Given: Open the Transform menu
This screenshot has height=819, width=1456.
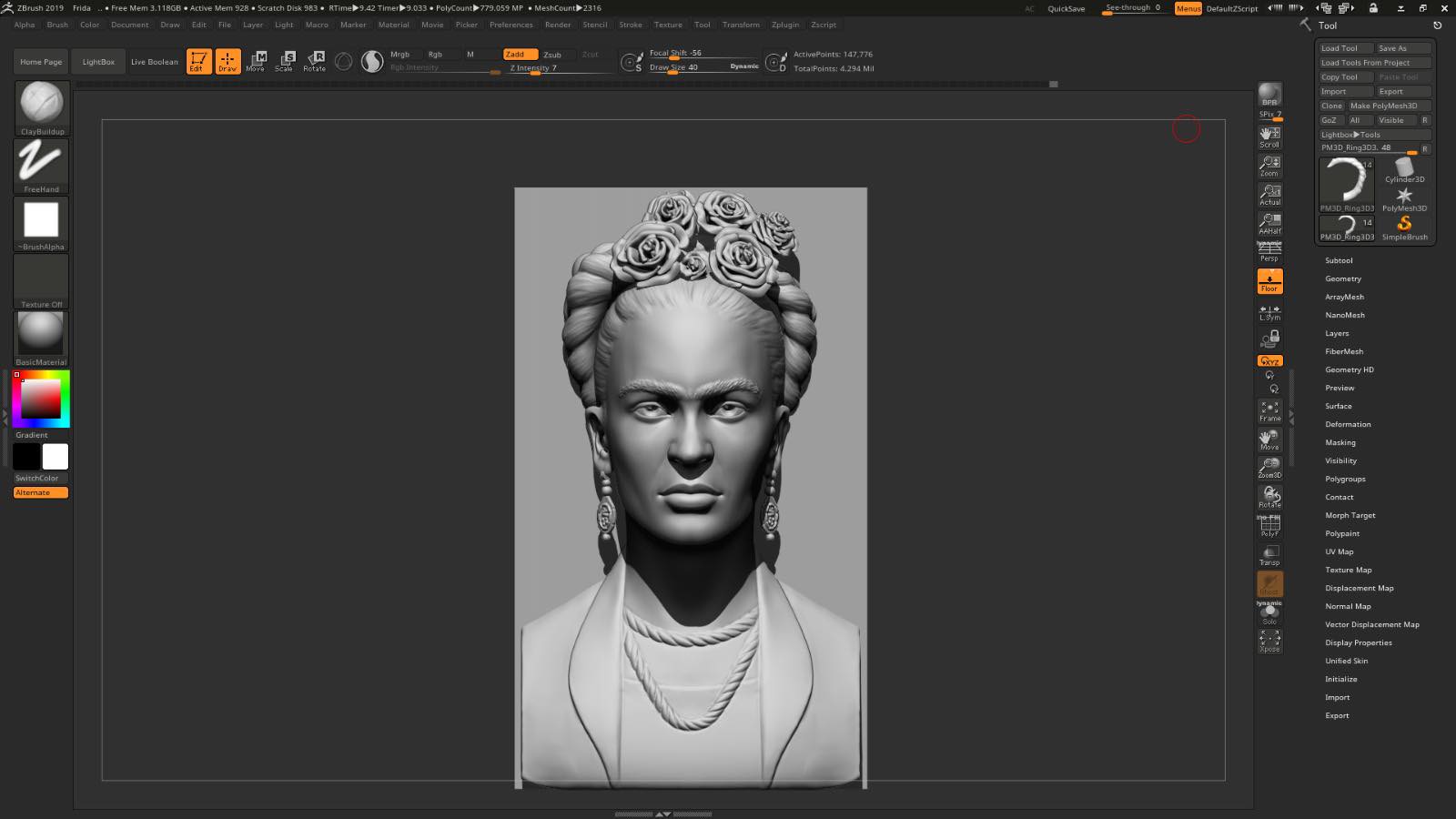Looking at the screenshot, I should coord(741,25).
